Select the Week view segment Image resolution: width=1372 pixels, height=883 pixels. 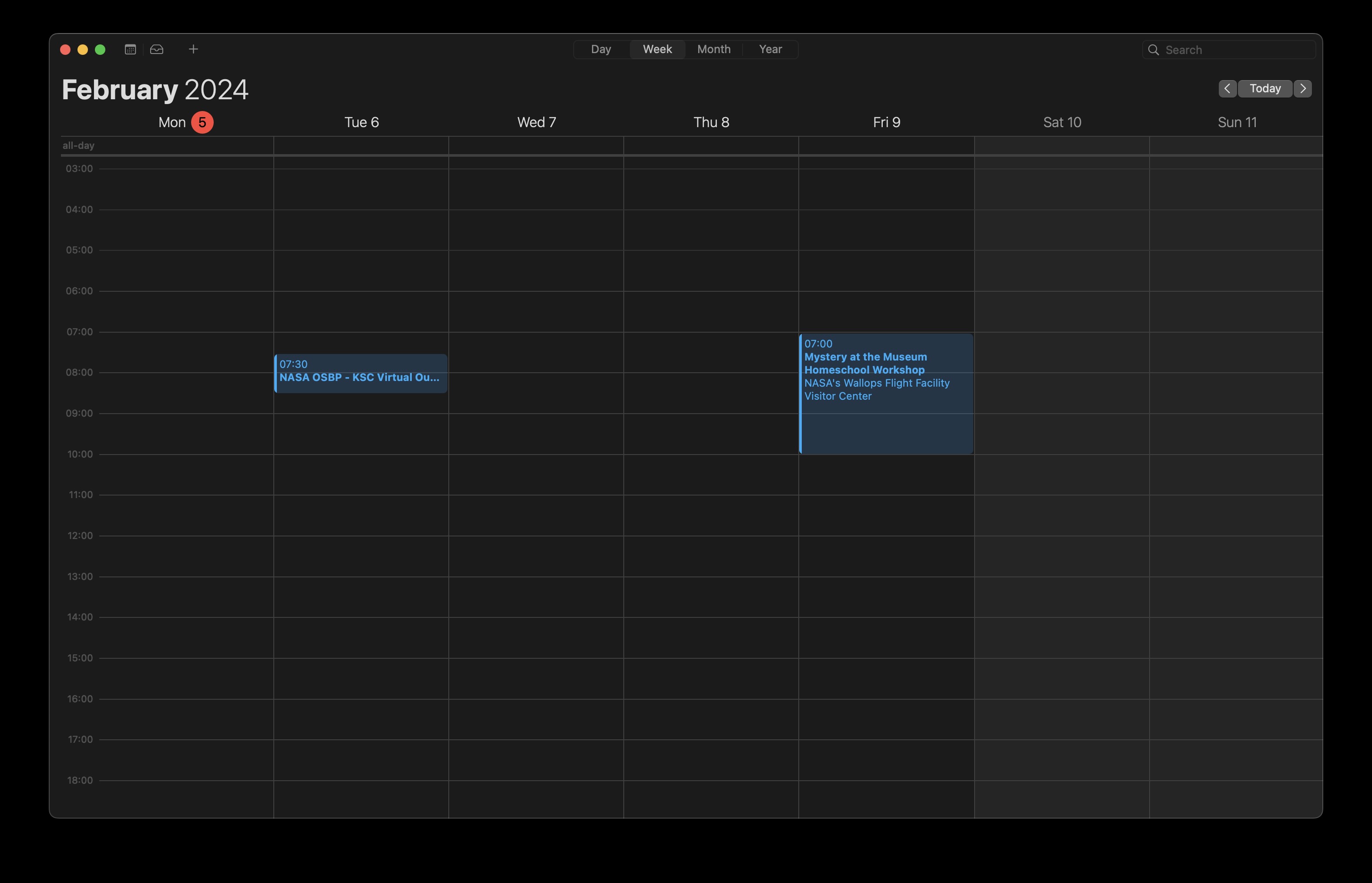[657, 49]
